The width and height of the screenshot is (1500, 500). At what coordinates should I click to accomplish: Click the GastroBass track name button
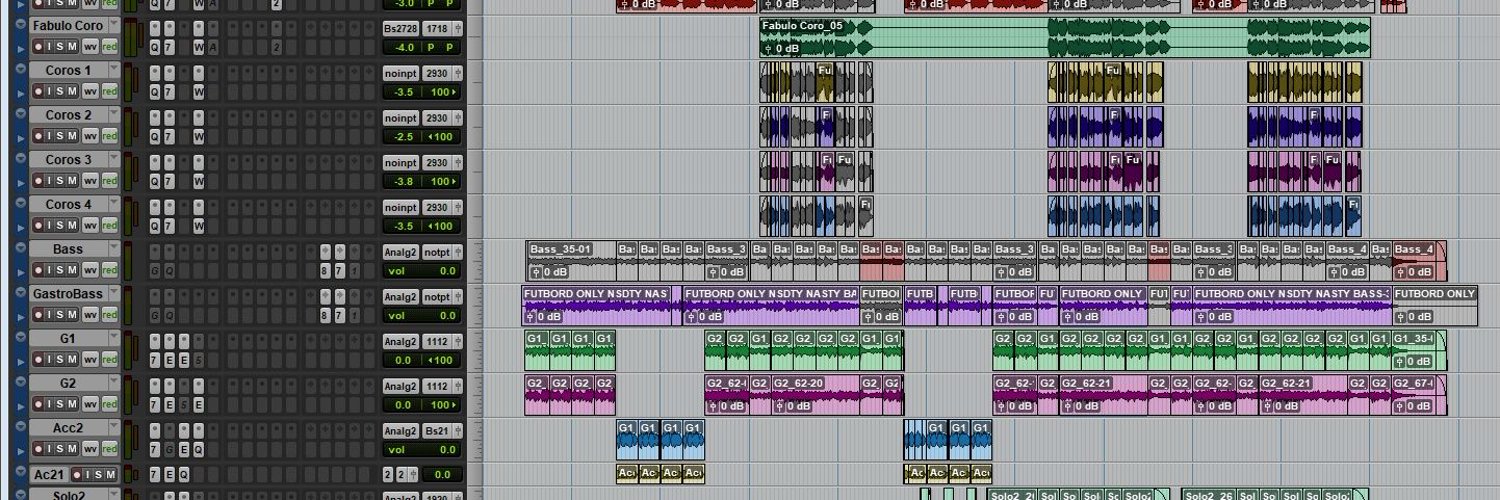click(68, 293)
